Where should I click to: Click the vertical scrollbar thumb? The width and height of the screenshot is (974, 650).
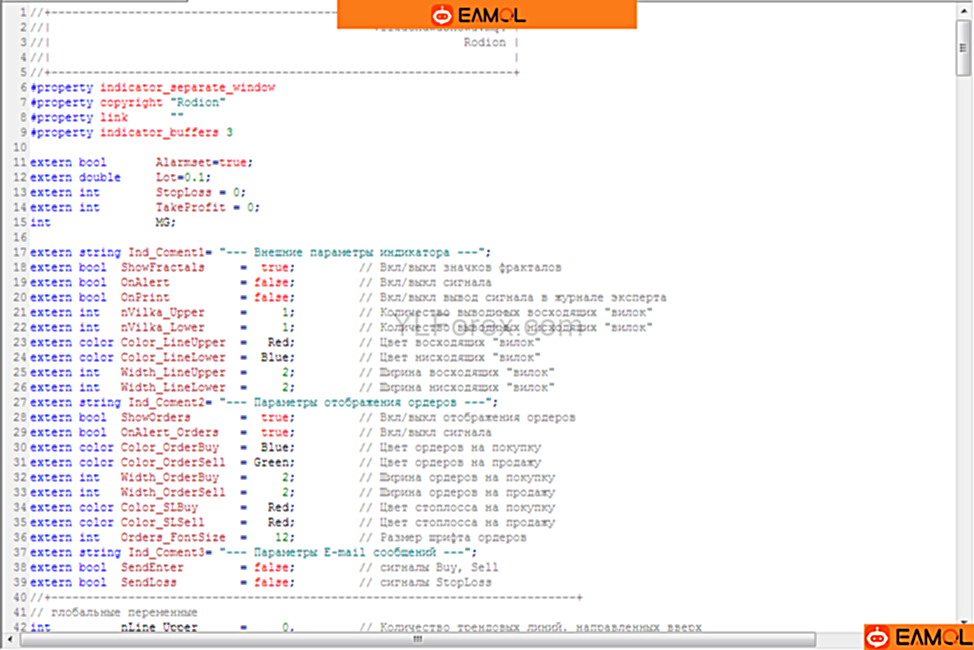963,45
